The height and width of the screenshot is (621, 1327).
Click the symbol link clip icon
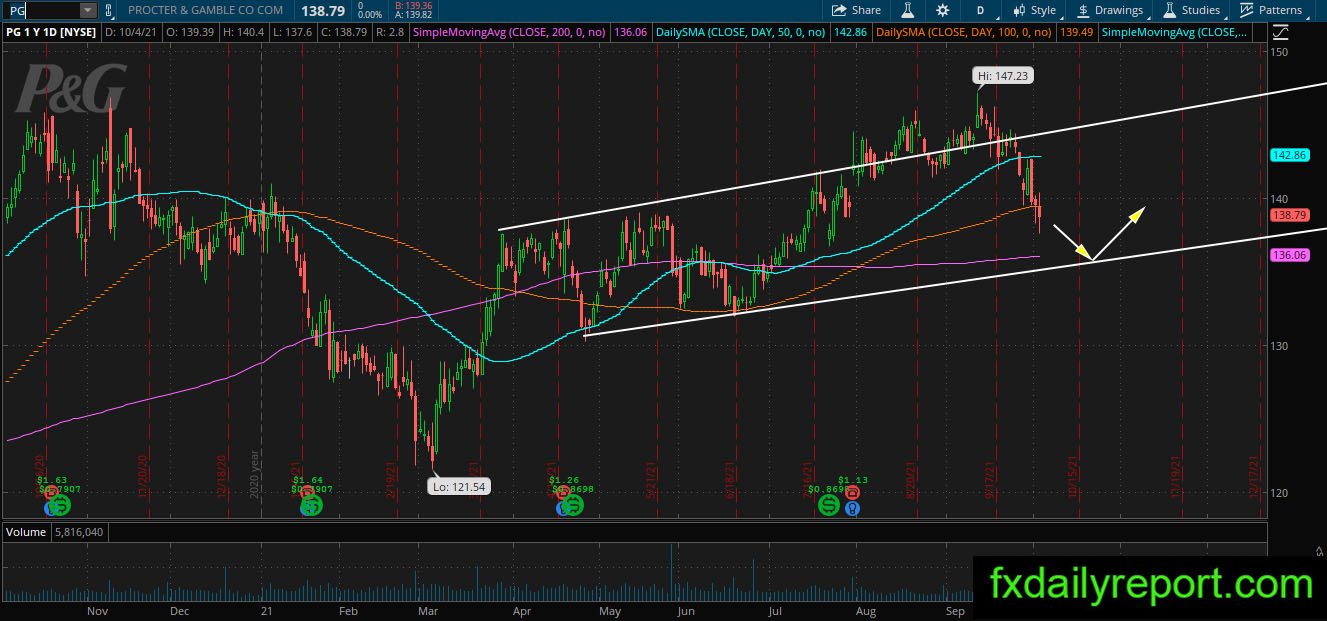tap(109, 10)
